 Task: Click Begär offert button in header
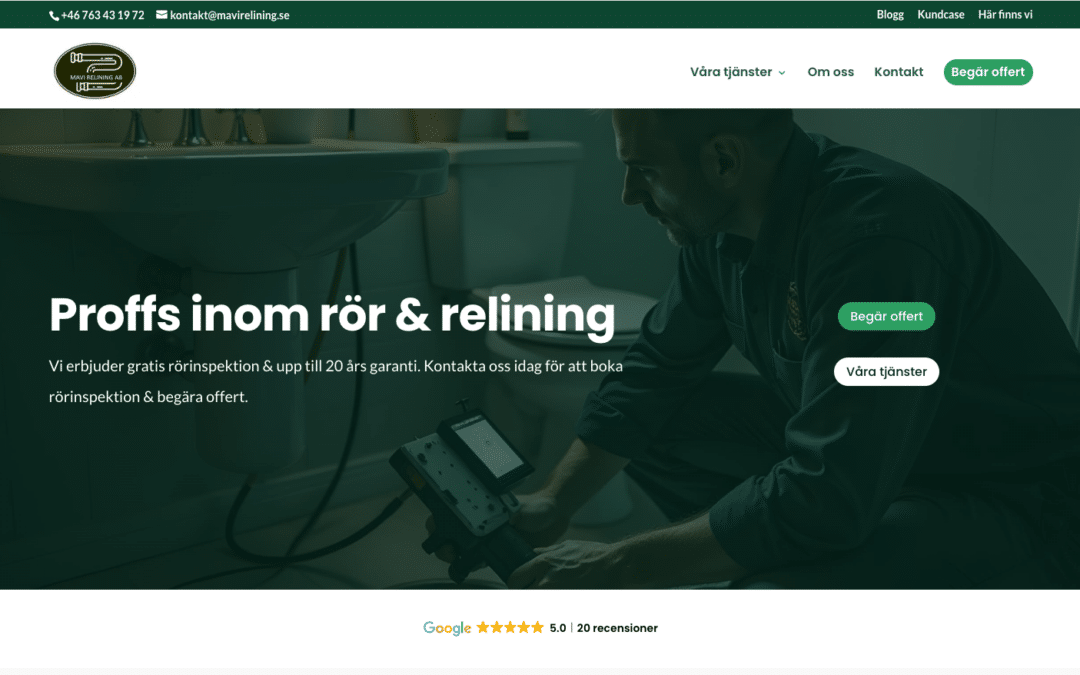[x=988, y=72]
